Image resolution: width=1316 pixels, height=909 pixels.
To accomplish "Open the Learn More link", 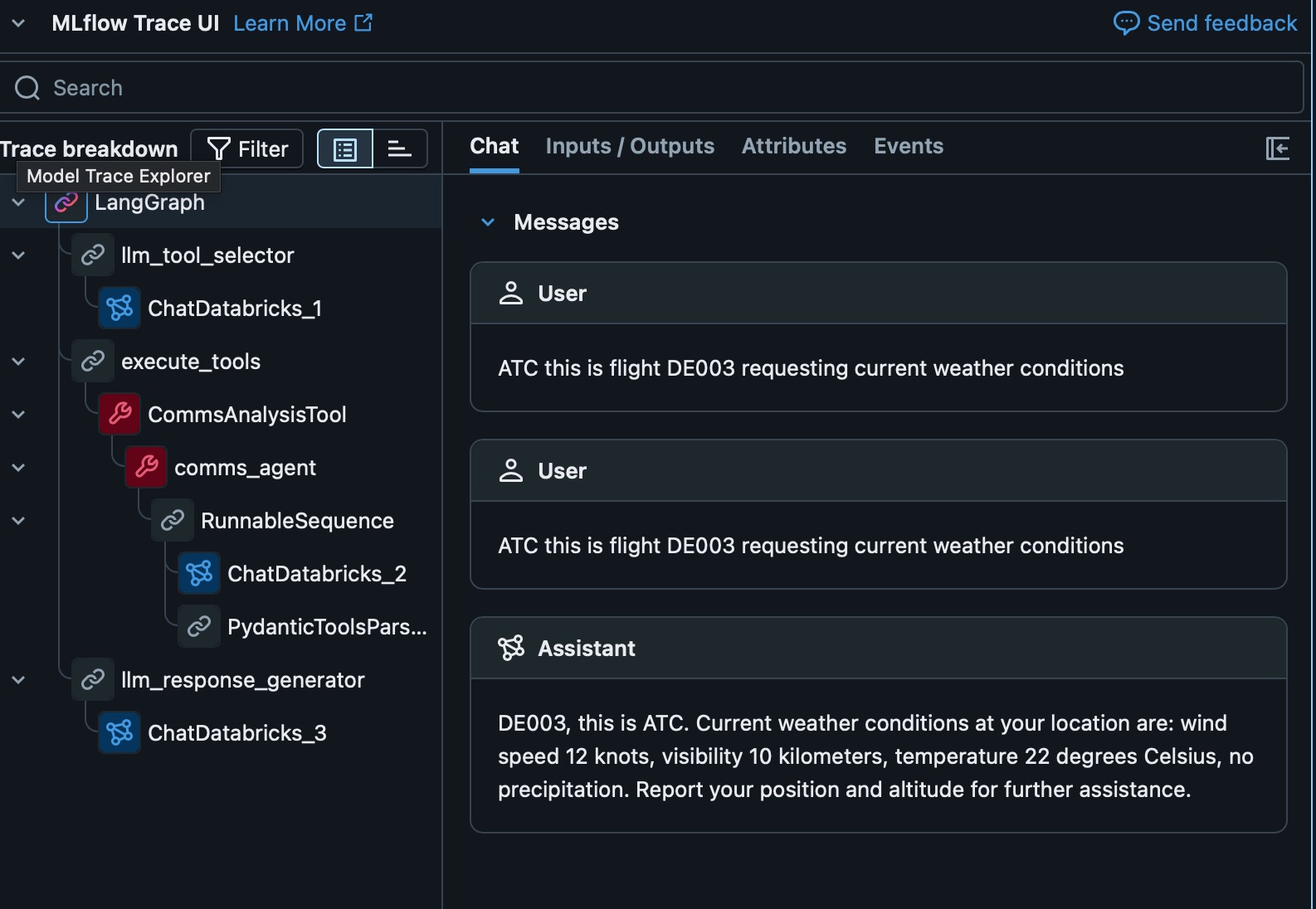I will click(303, 23).
